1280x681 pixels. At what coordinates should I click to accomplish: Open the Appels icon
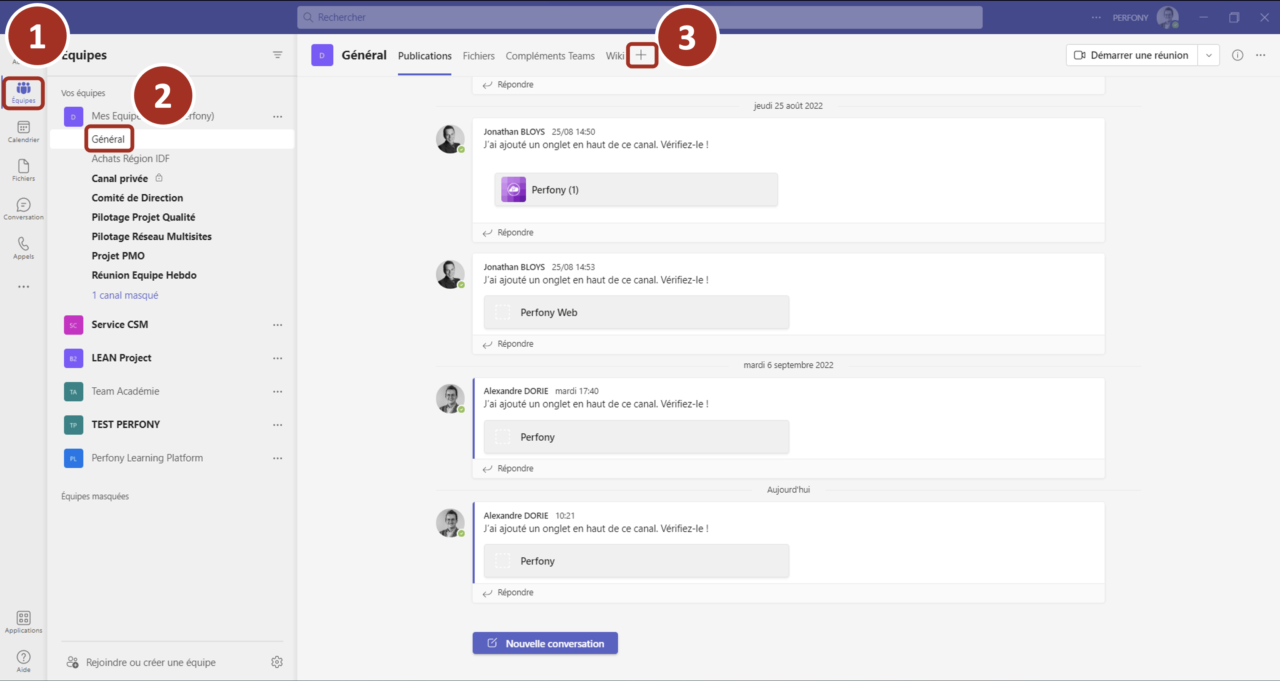tap(22, 247)
